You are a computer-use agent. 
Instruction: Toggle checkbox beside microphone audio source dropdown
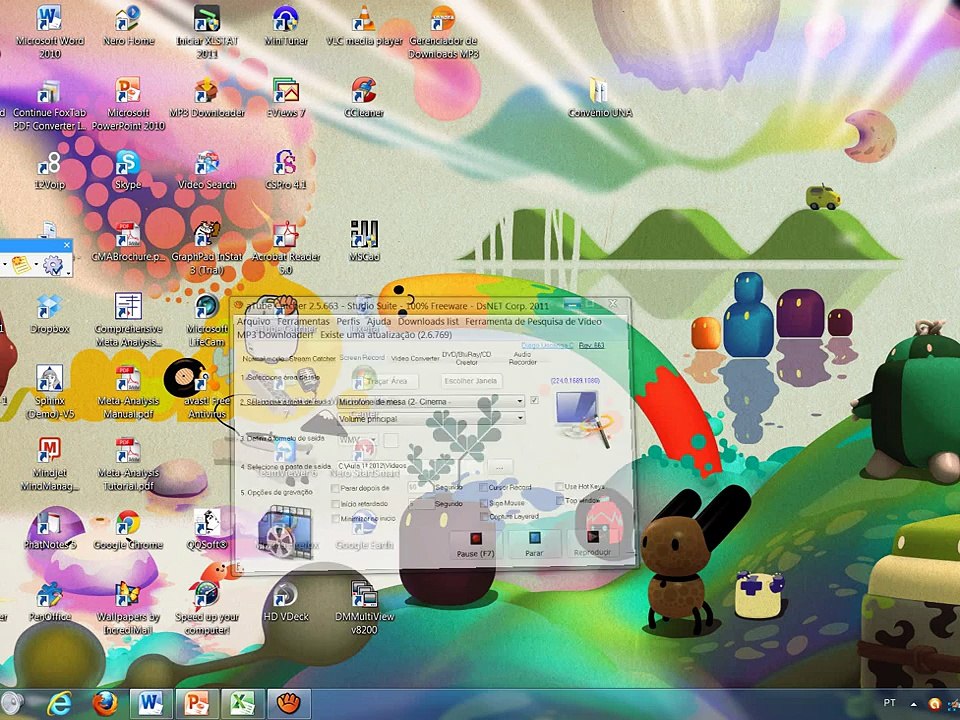point(534,400)
